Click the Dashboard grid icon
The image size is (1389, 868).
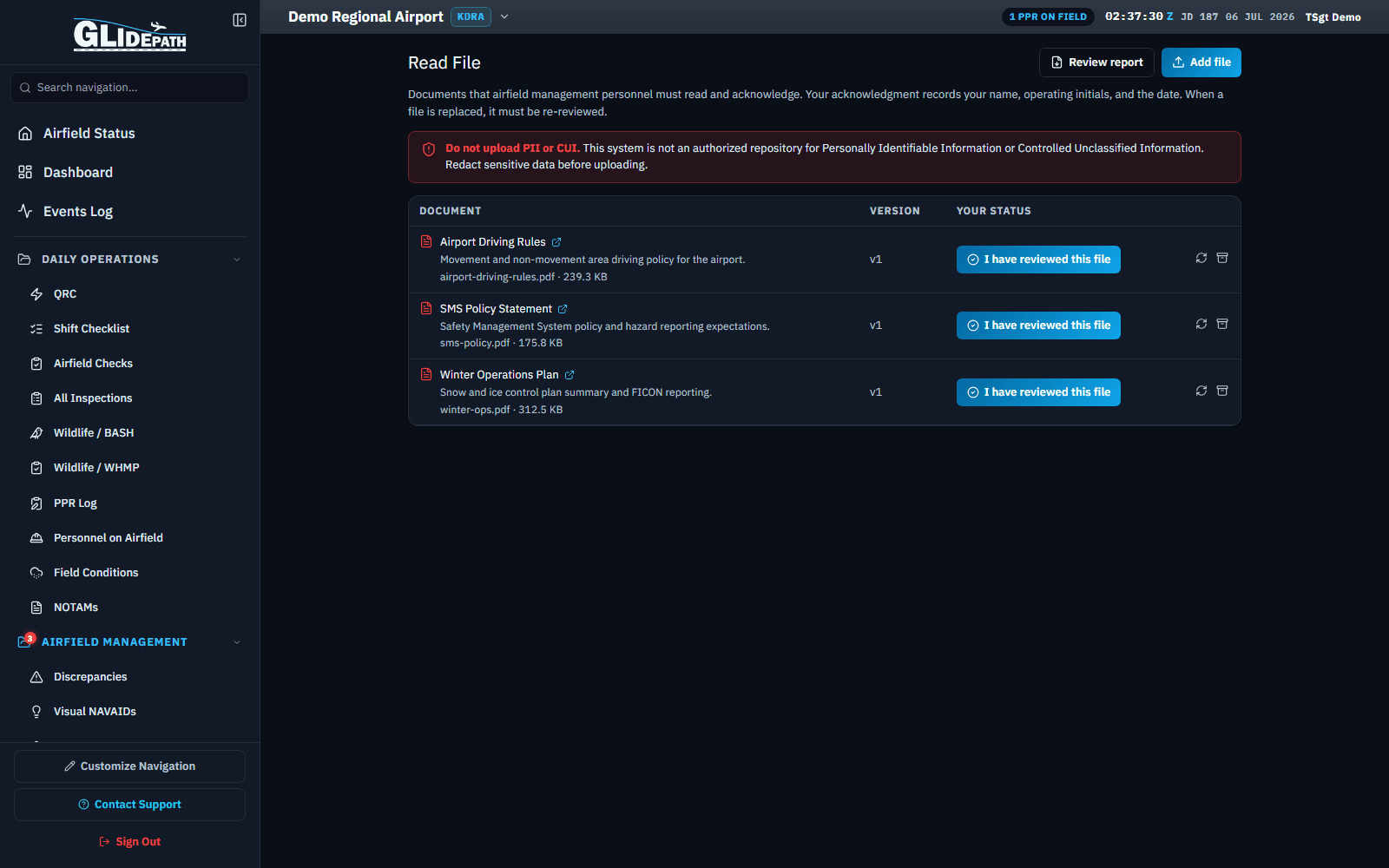(x=25, y=172)
